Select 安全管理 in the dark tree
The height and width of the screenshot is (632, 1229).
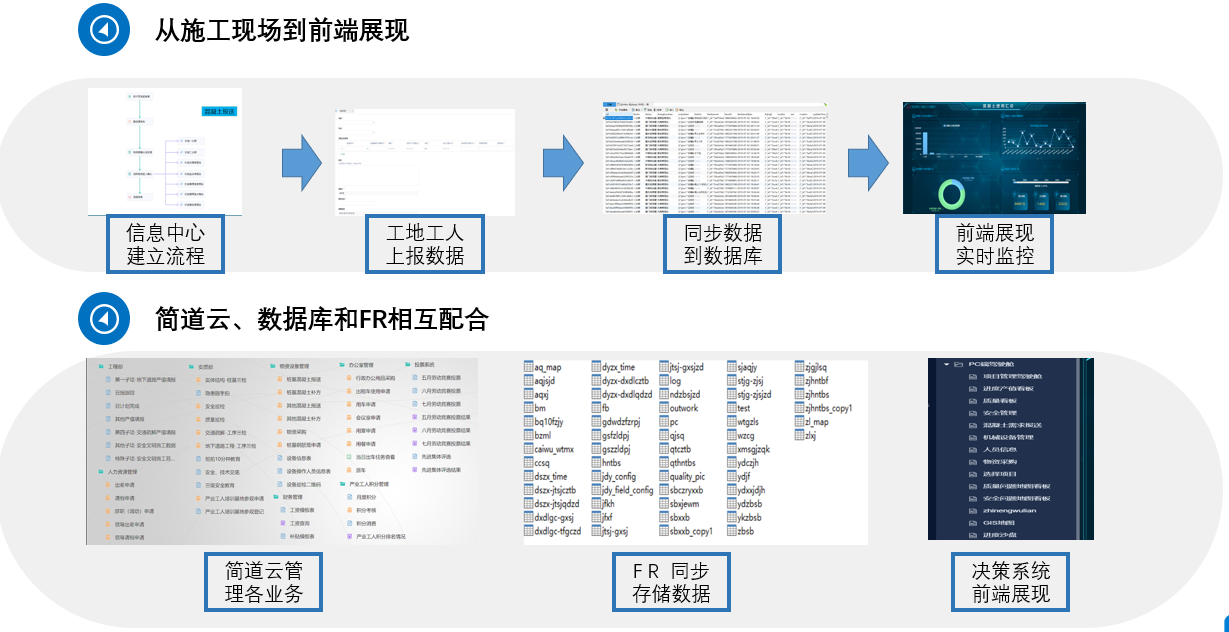tap(1001, 412)
